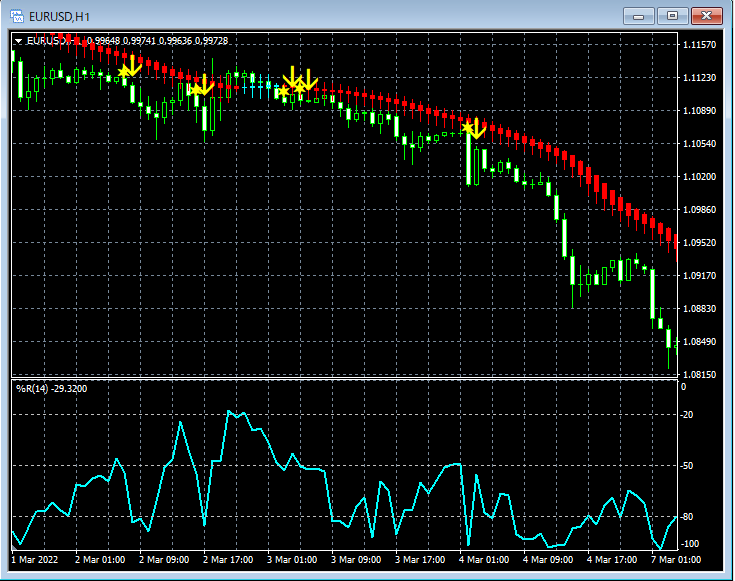Click the 4 Mar 17:00 time axis label

(x=612, y=560)
